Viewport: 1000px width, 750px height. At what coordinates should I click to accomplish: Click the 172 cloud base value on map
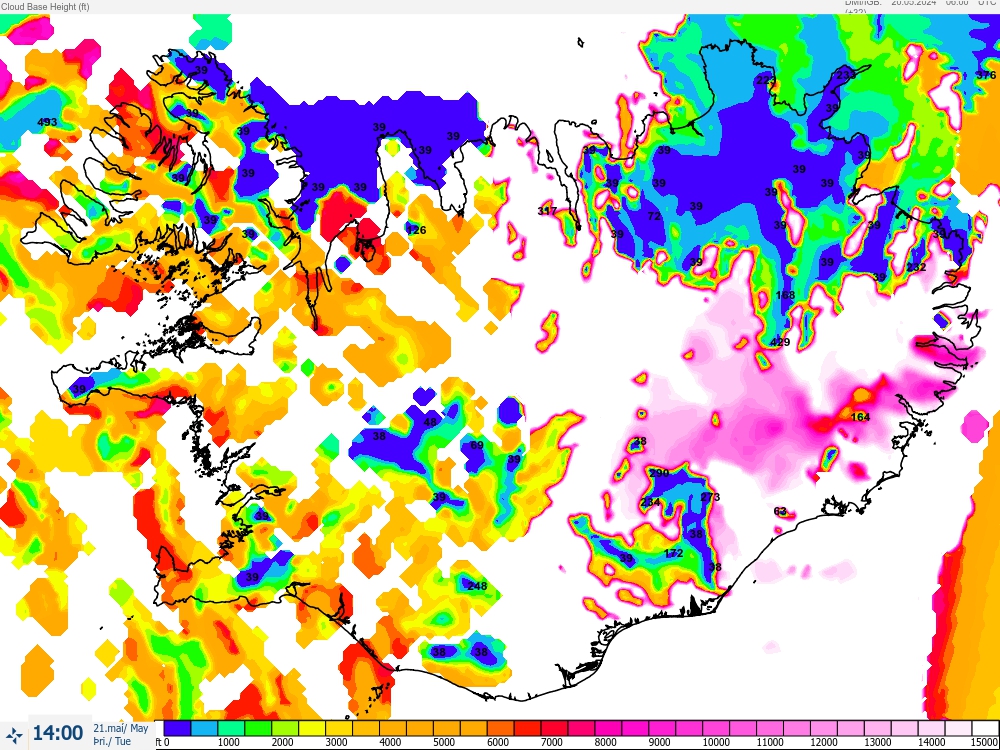673,553
